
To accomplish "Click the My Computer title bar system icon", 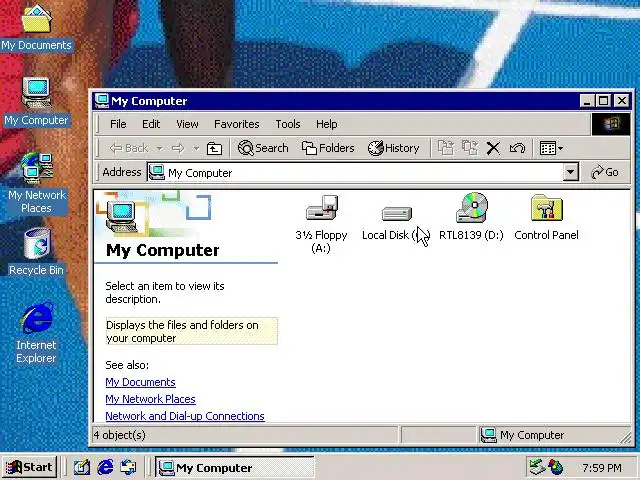I will [x=102, y=101].
